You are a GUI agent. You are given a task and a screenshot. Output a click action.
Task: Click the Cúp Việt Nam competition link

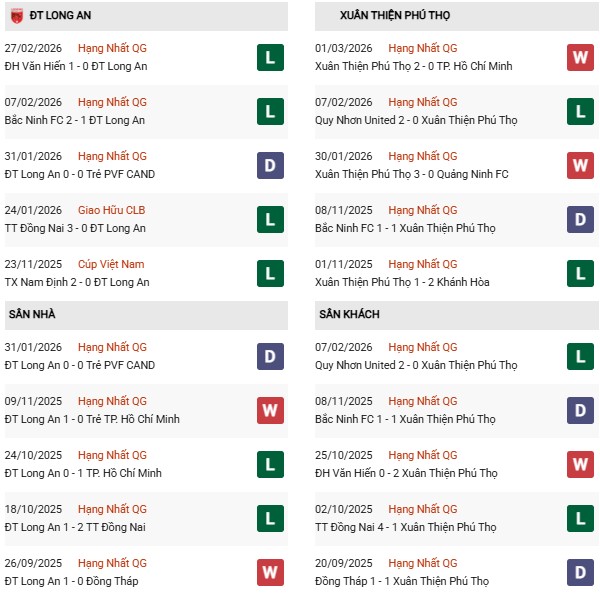[111, 264]
